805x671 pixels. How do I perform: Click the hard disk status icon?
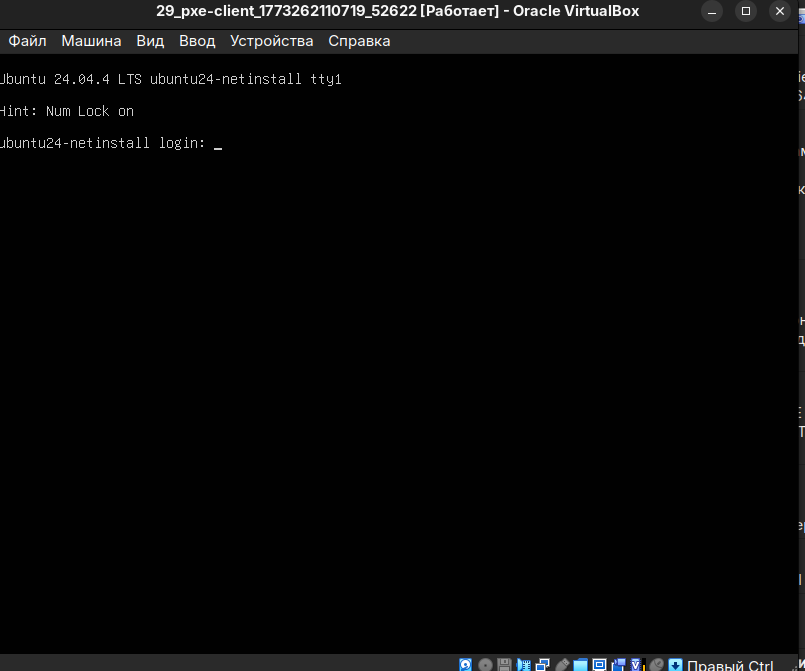(467, 665)
